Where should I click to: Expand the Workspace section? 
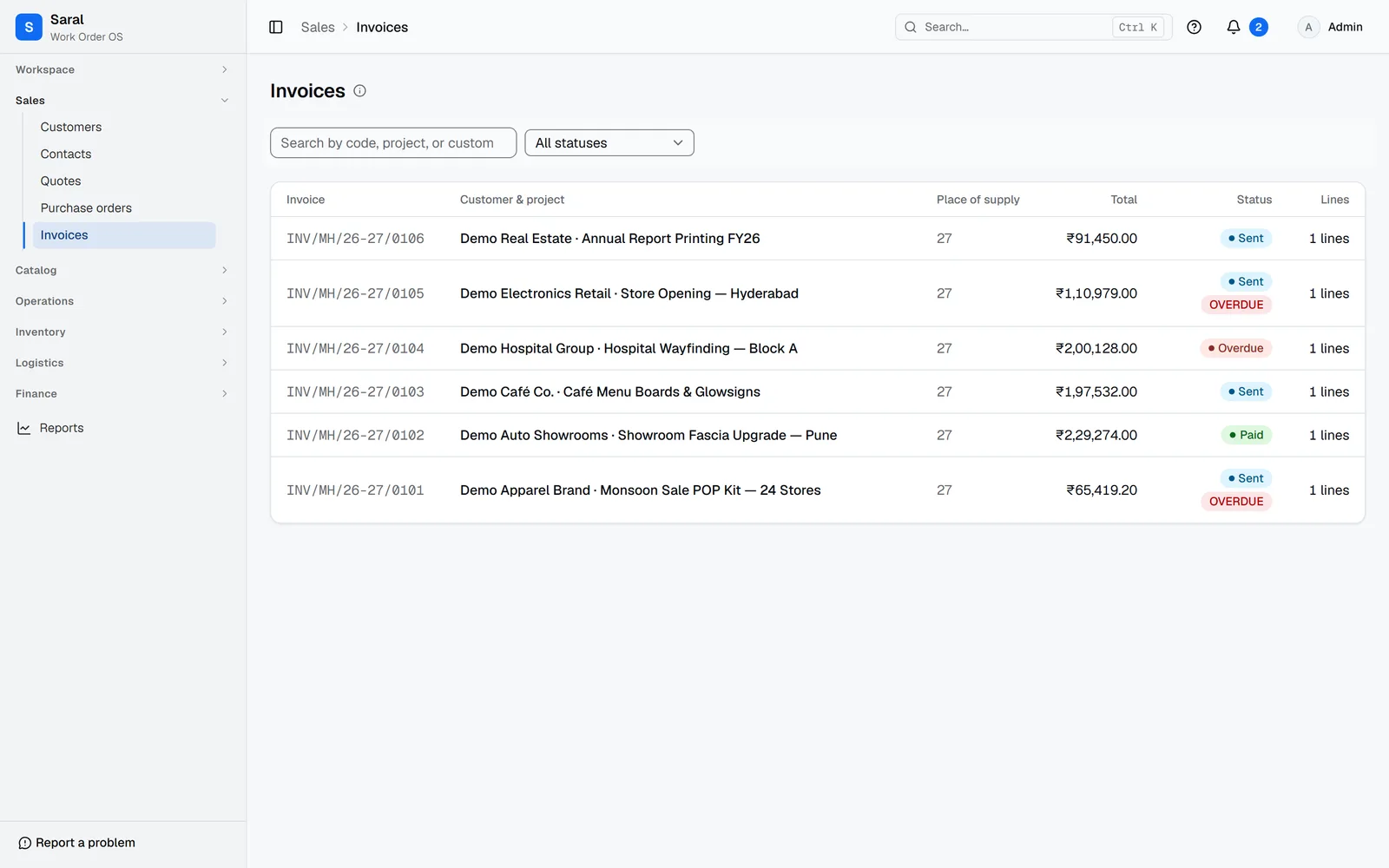122,69
